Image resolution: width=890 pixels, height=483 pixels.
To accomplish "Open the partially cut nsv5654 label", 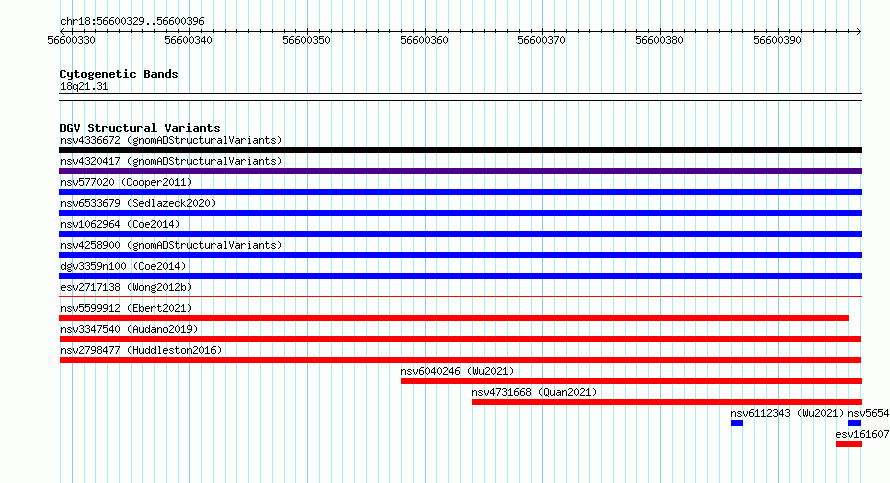I will [868, 413].
